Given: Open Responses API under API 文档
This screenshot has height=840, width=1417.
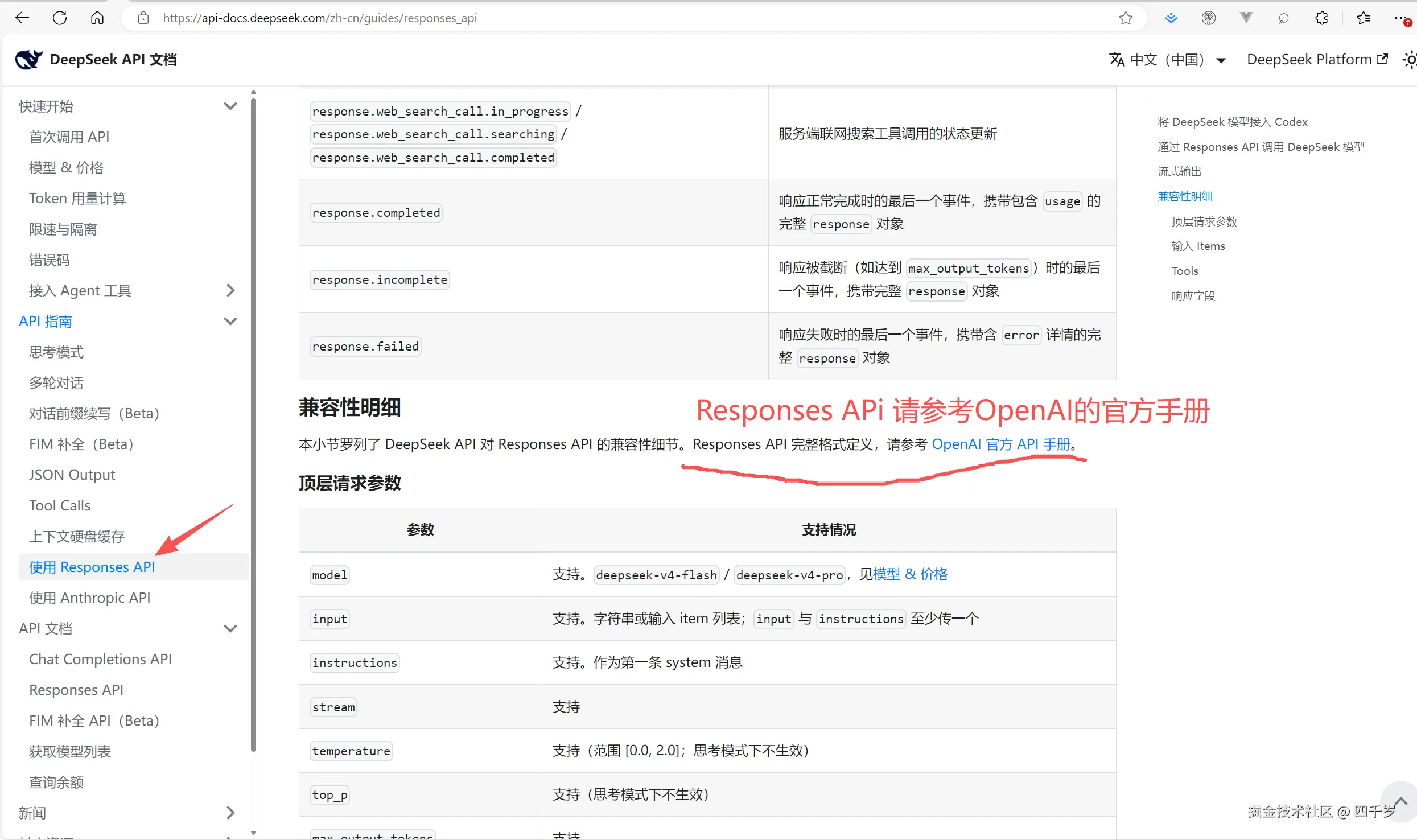Looking at the screenshot, I should pos(76,690).
